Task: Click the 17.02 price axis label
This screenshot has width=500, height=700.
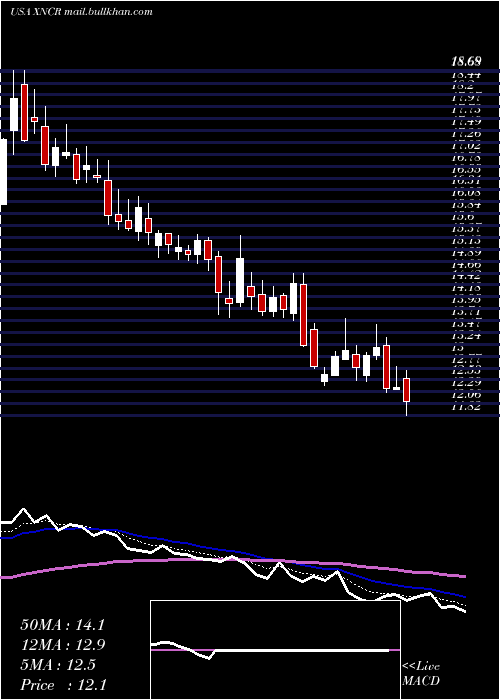Action: coord(465,146)
